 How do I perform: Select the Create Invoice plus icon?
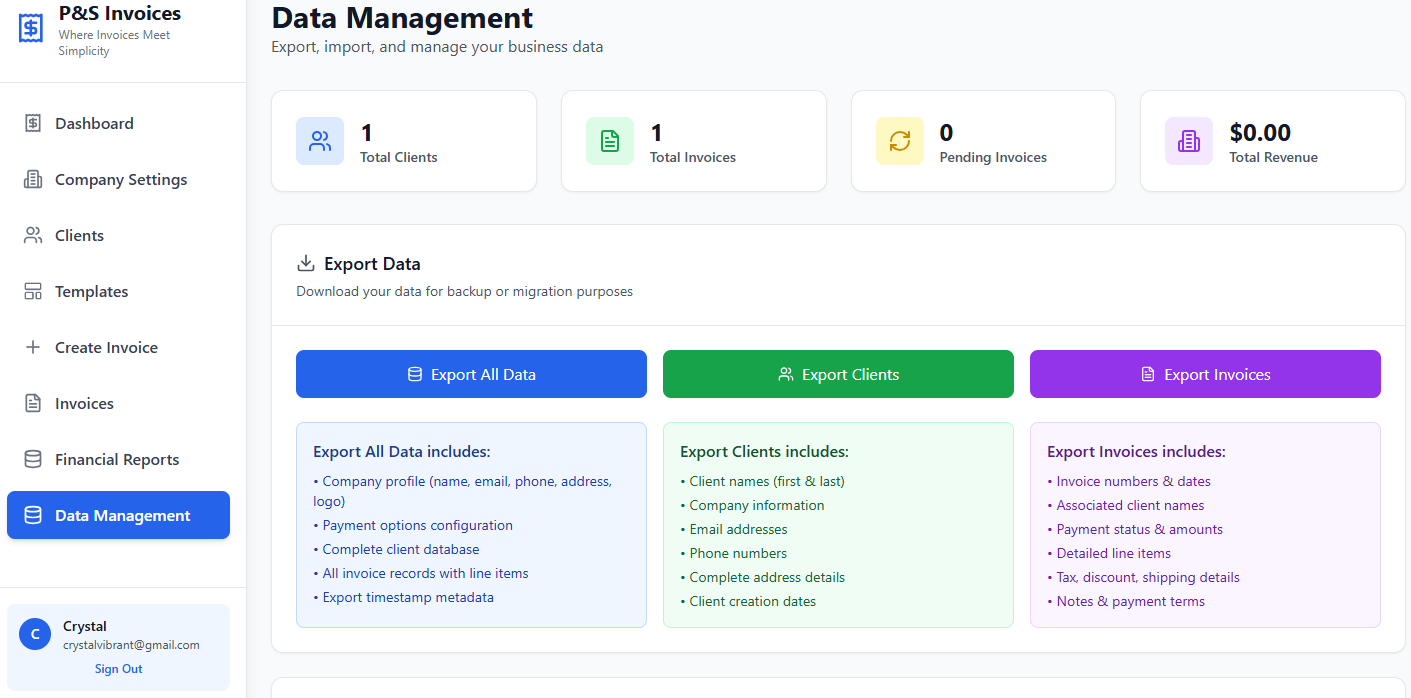coord(31,347)
